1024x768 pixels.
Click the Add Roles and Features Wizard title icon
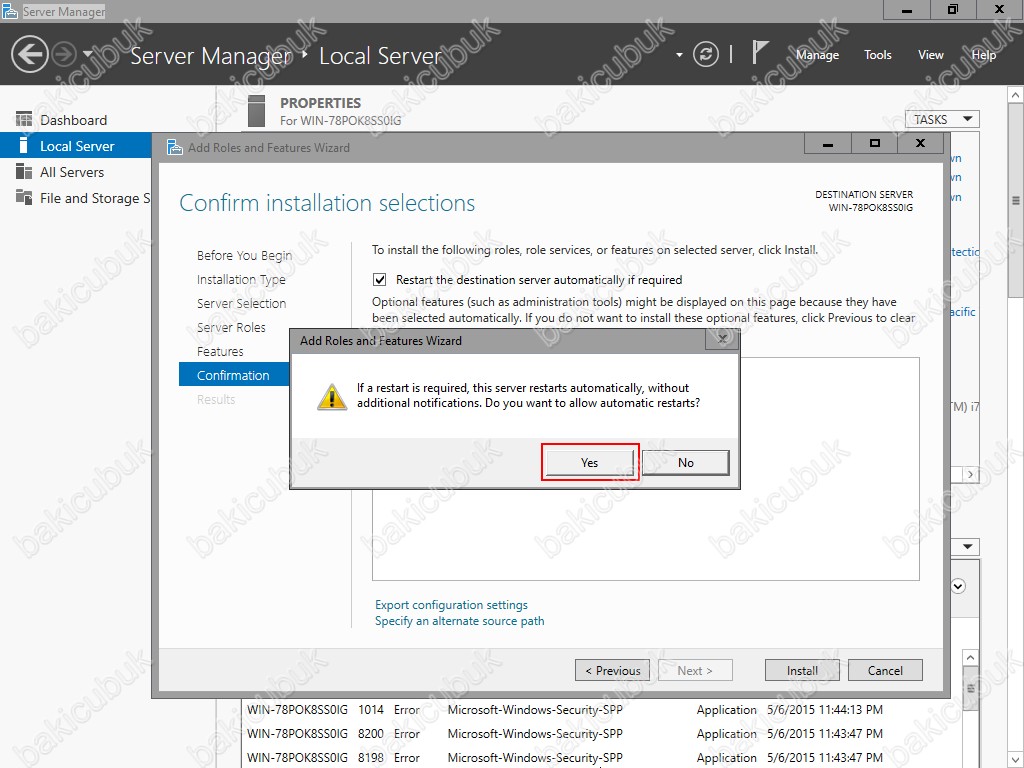coord(174,148)
